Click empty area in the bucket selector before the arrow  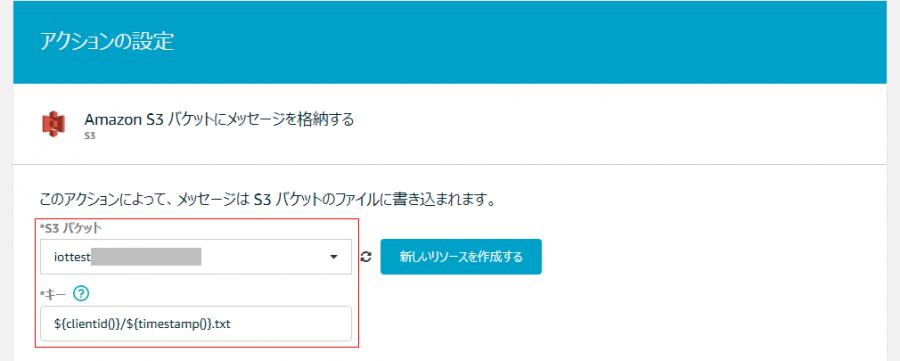click(264, 257)
